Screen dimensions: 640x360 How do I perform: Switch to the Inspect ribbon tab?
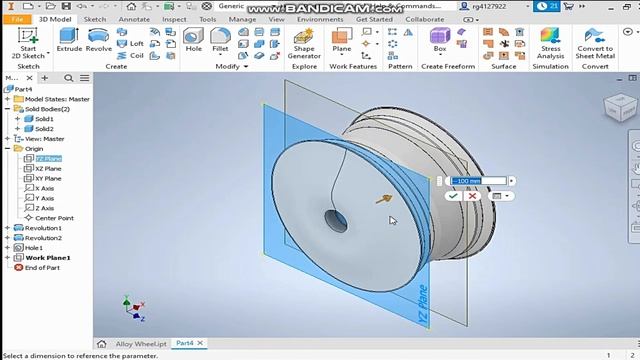click(174, 19)
